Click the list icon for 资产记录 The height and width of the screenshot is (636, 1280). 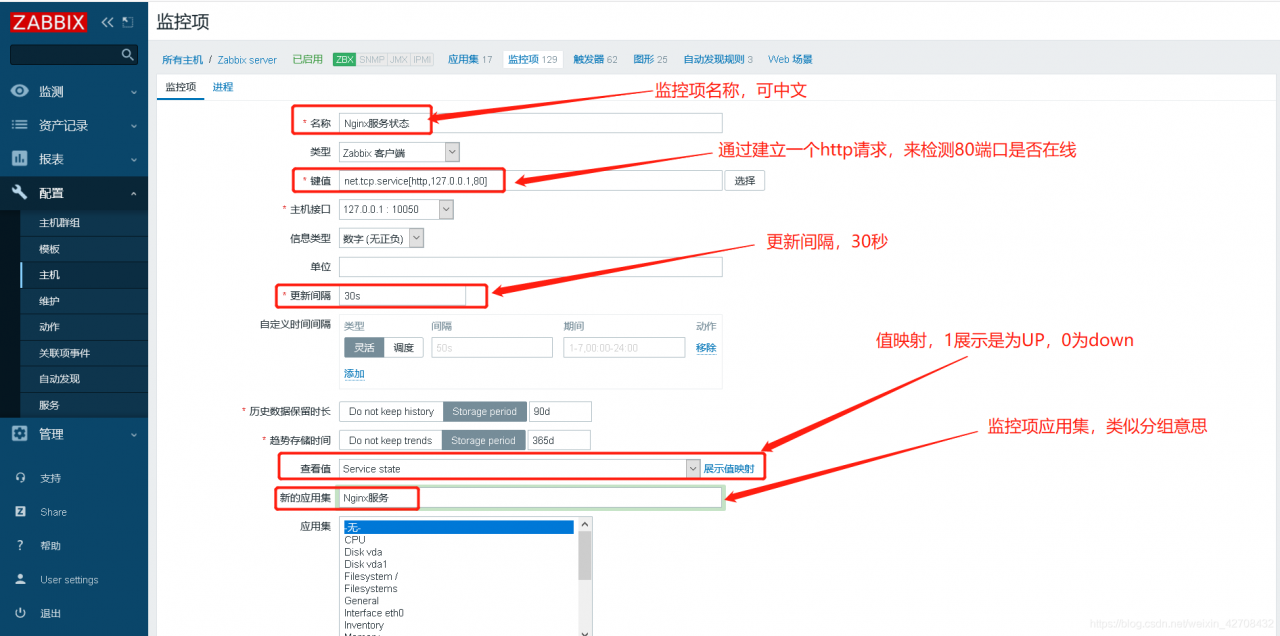pyautogui.click(x=19, y=125)
